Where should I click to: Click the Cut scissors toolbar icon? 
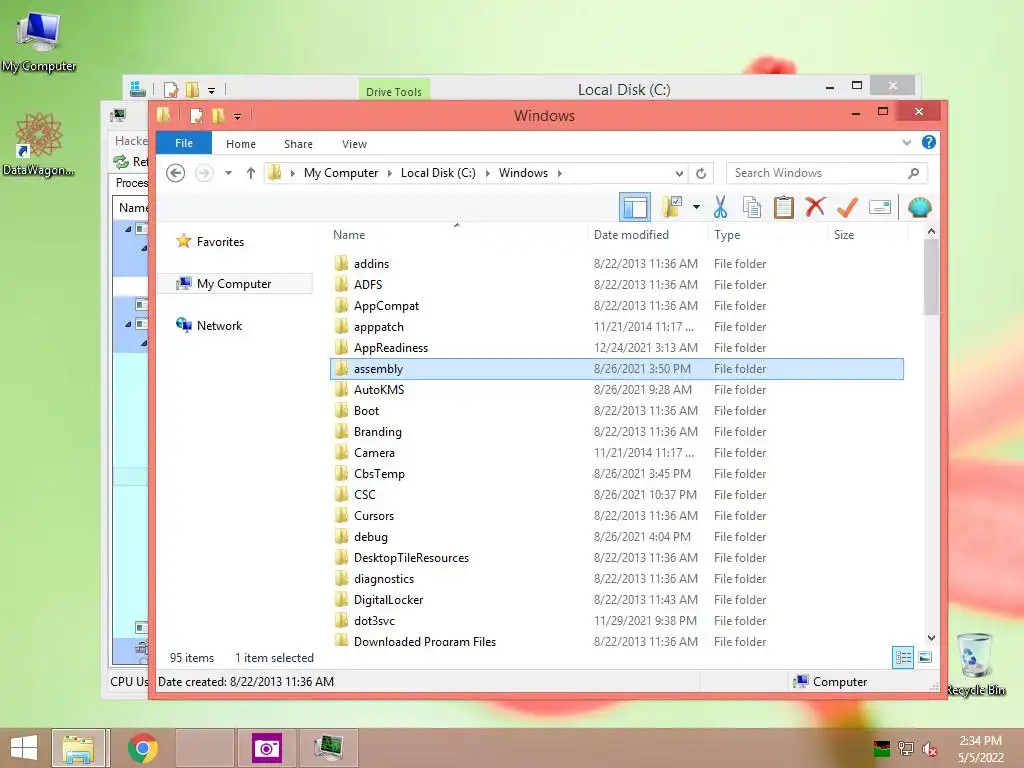point(720,208)
